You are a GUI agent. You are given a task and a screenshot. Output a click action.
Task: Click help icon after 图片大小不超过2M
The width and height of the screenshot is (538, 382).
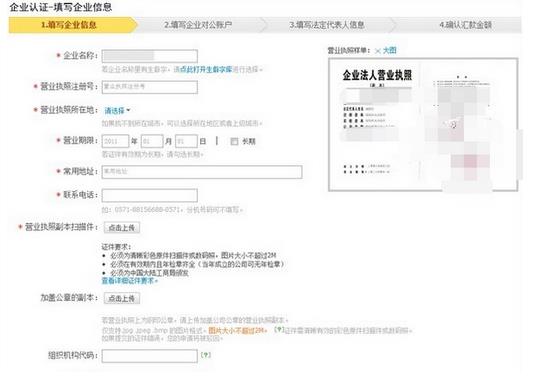[x=279, y=329]
